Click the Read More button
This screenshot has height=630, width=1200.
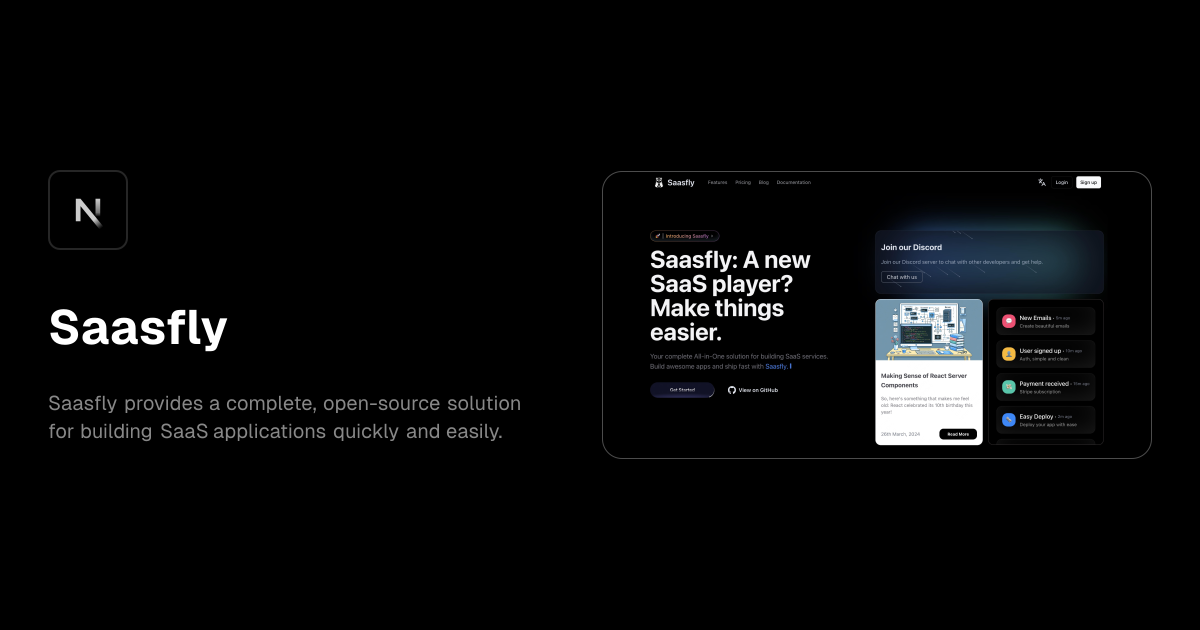(x=958, y=434)
